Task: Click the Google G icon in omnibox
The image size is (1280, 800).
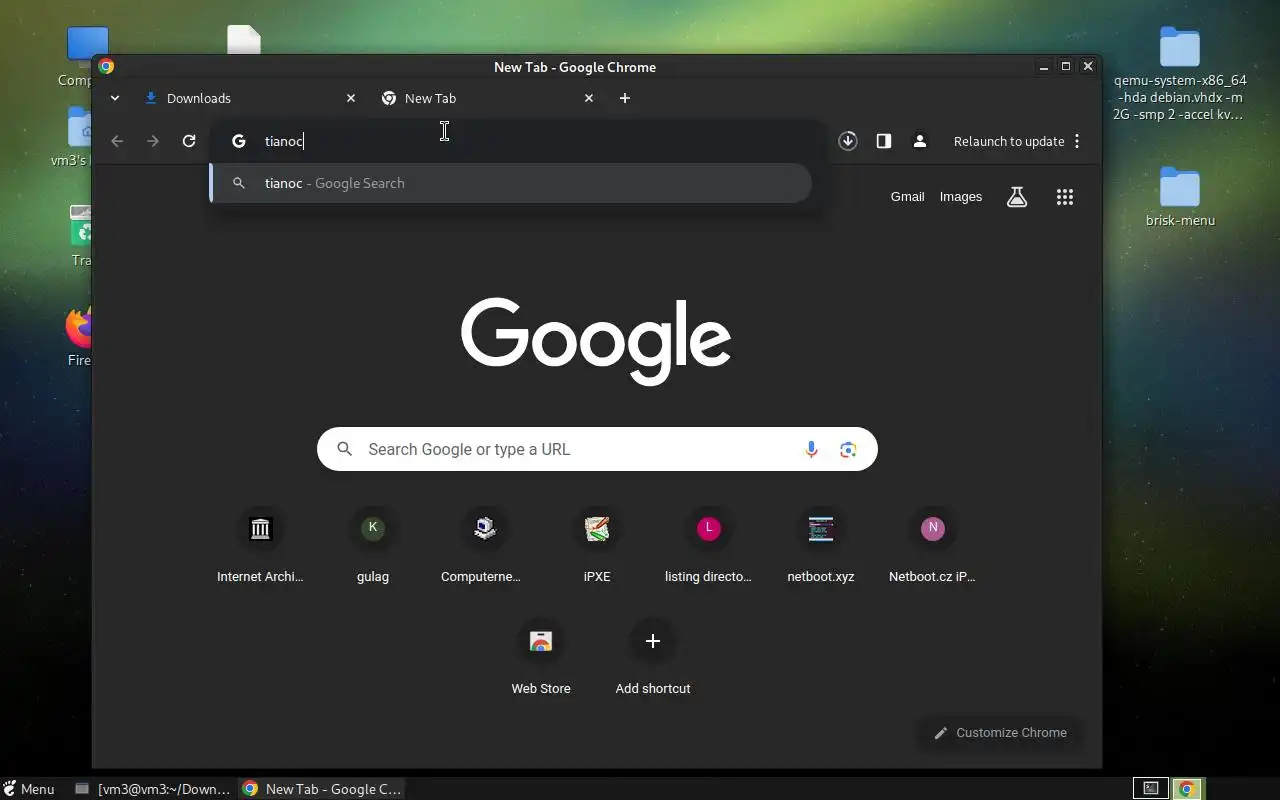Action: pos(238,141)
